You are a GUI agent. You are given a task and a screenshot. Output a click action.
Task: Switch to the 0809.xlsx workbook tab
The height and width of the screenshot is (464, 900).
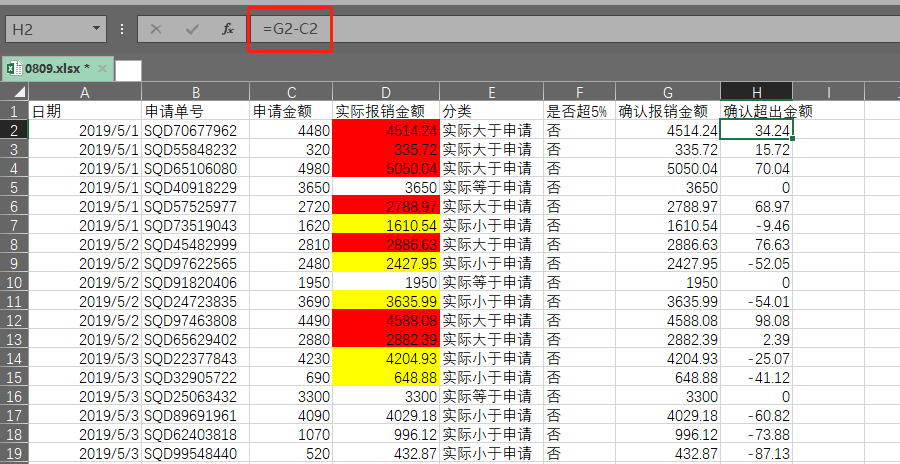click(57, 69)
